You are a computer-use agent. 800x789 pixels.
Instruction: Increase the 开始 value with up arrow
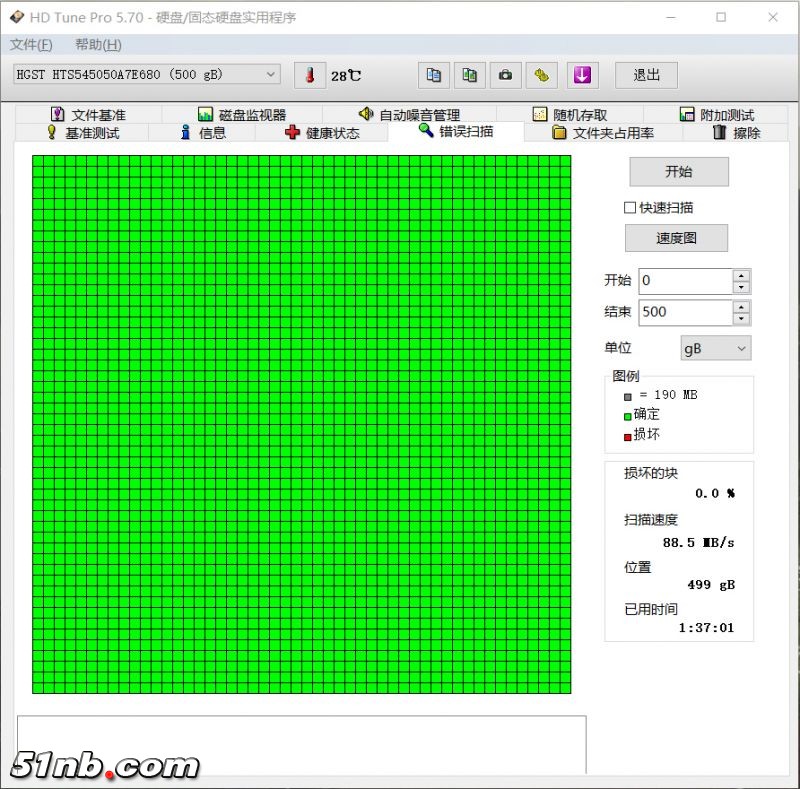coord(741,275)
